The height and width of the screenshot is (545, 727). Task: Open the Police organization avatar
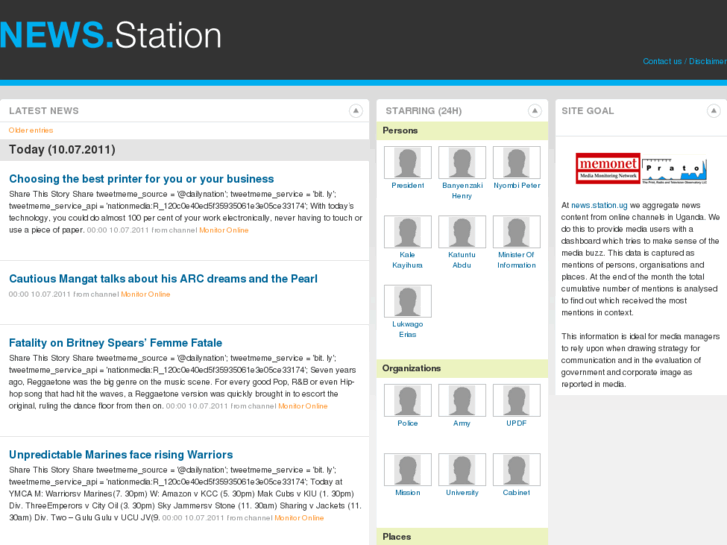coord(408,400)
